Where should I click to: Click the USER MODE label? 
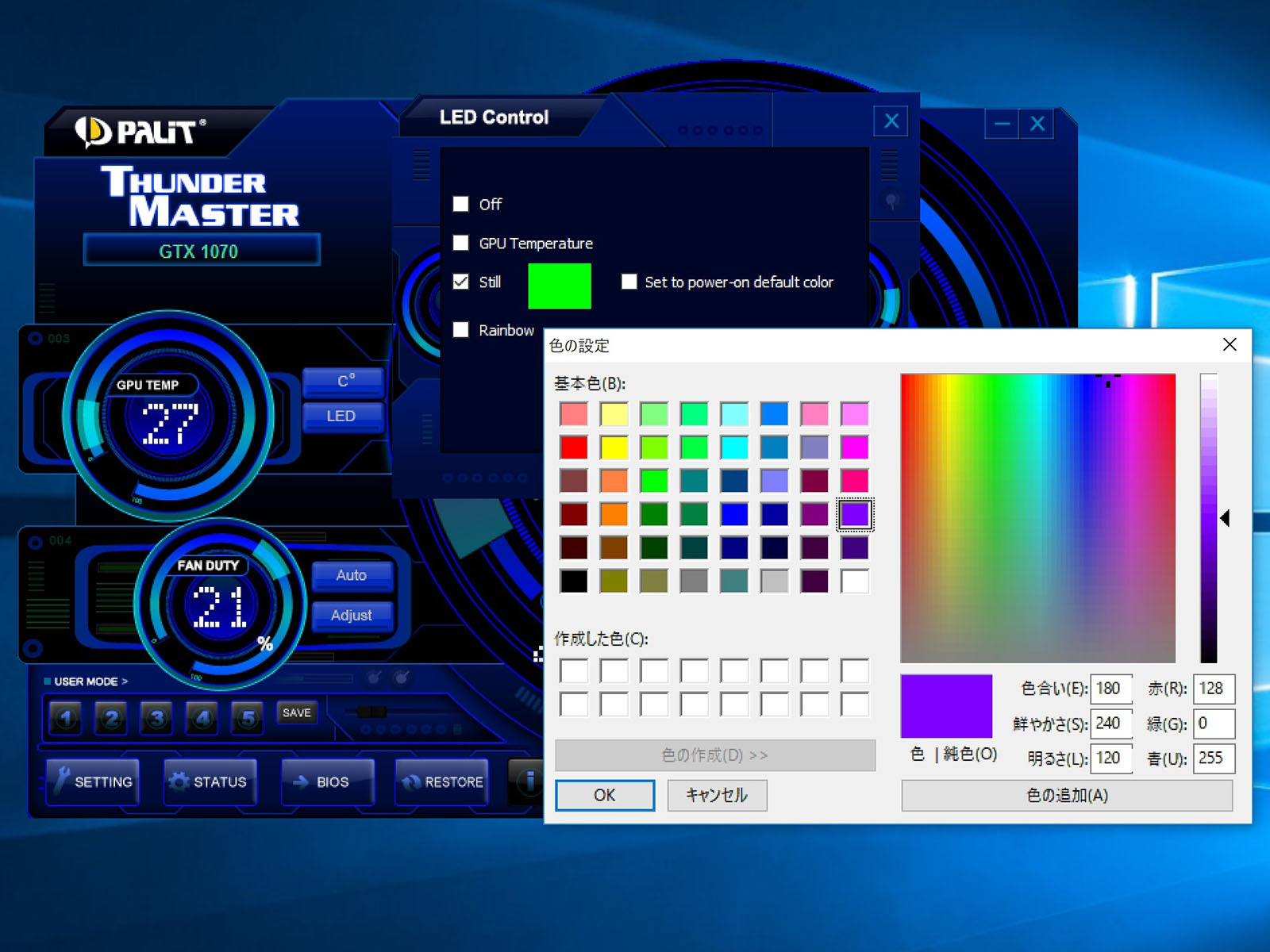[90, 681]
